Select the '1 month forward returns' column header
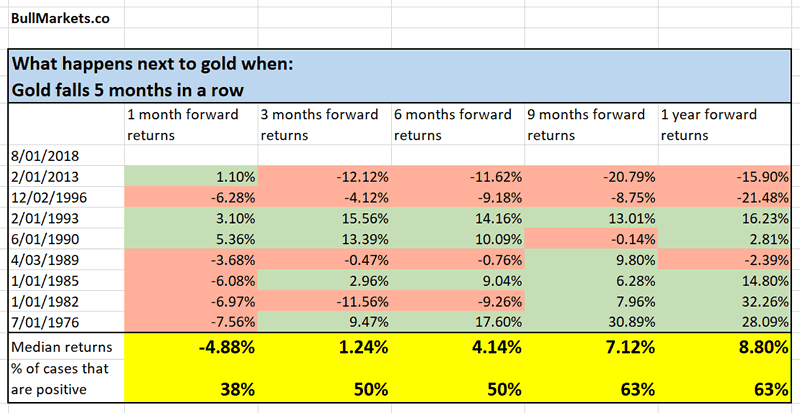The image size is (800, 413). click(x=184, y=123)
